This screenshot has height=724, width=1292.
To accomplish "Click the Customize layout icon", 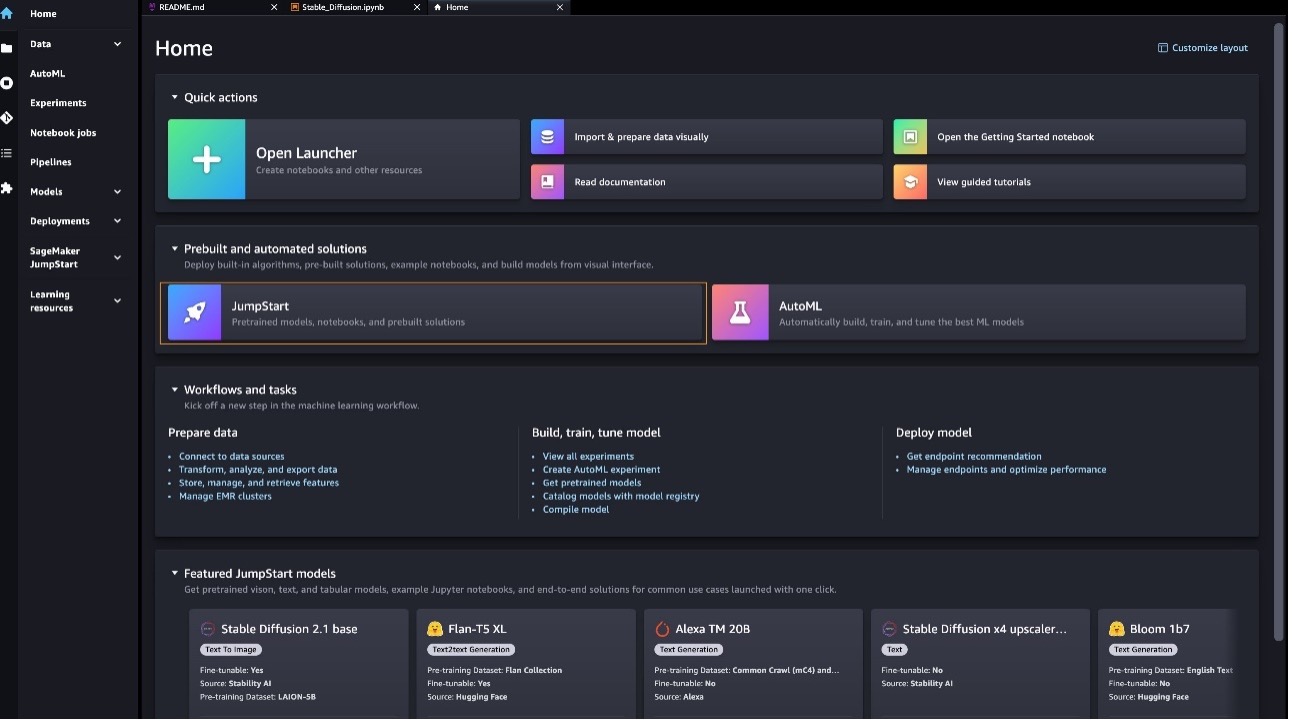I will [x=1163, y=48].
